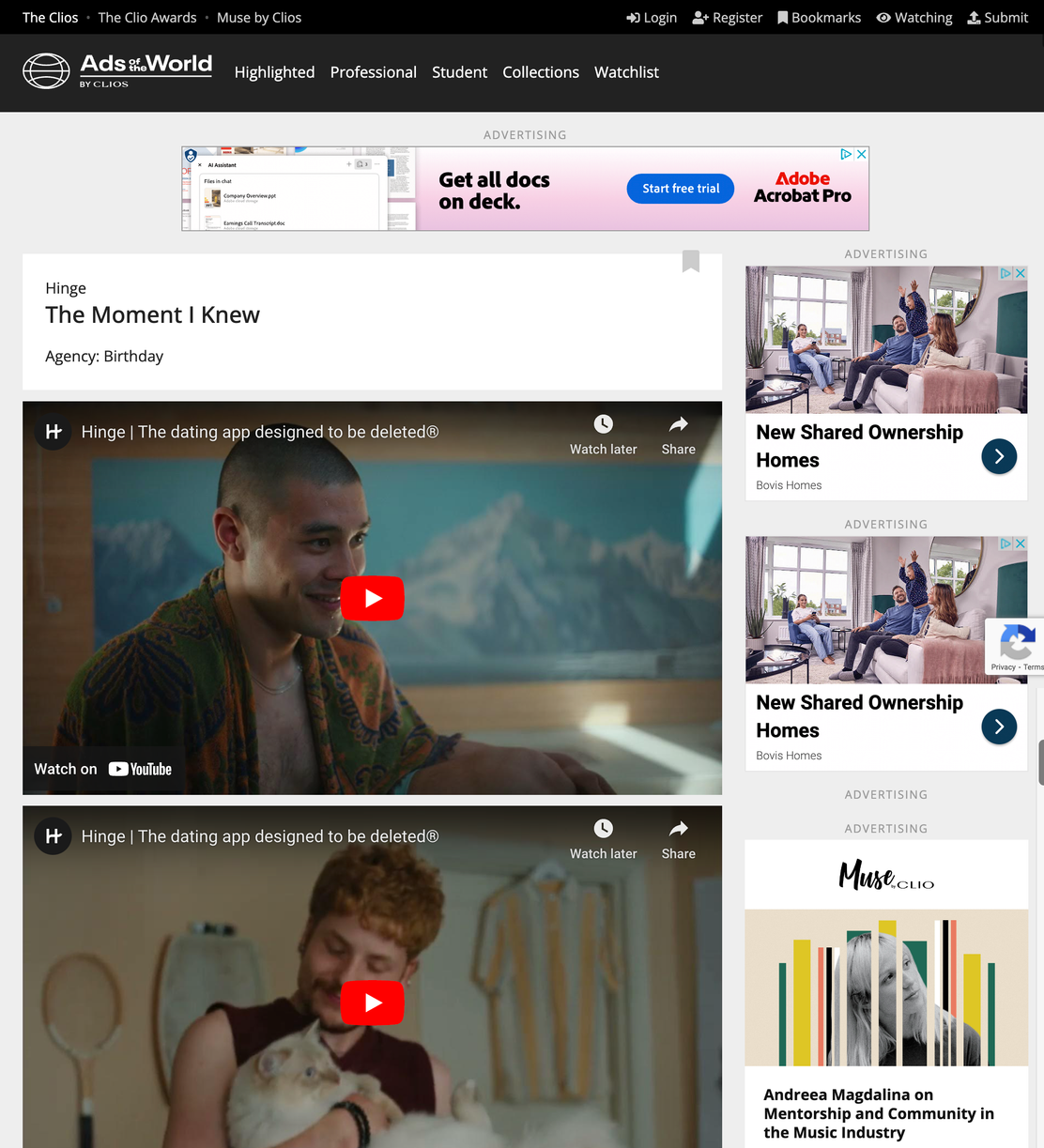The image size is (1044, 1148).
Task: Click Watch later on first Hinge video
Action: pos(603,435)
